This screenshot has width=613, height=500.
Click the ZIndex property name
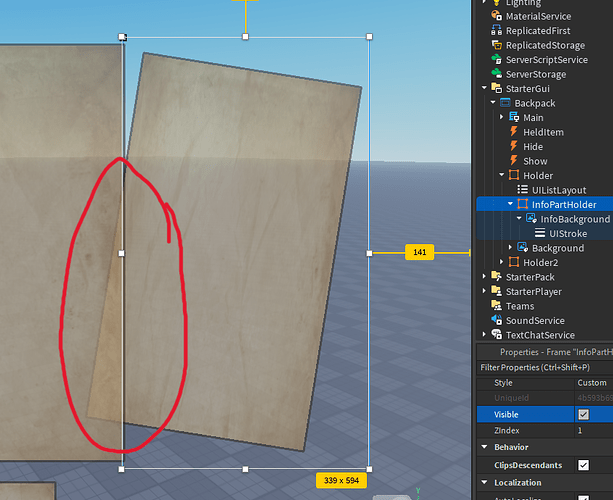507,430
